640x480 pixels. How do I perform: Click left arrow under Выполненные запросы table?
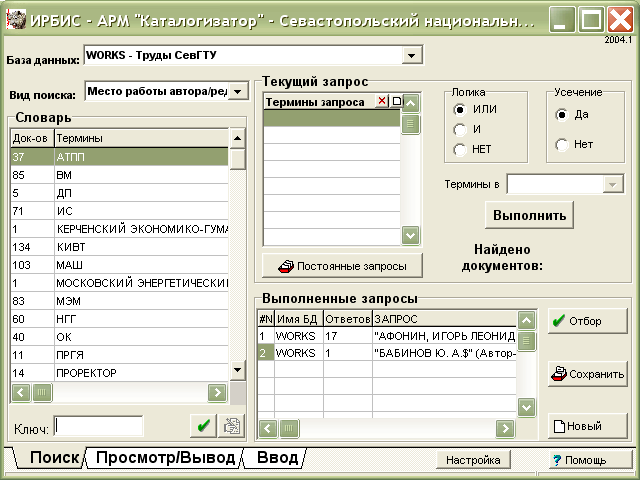tap(268, 429)
